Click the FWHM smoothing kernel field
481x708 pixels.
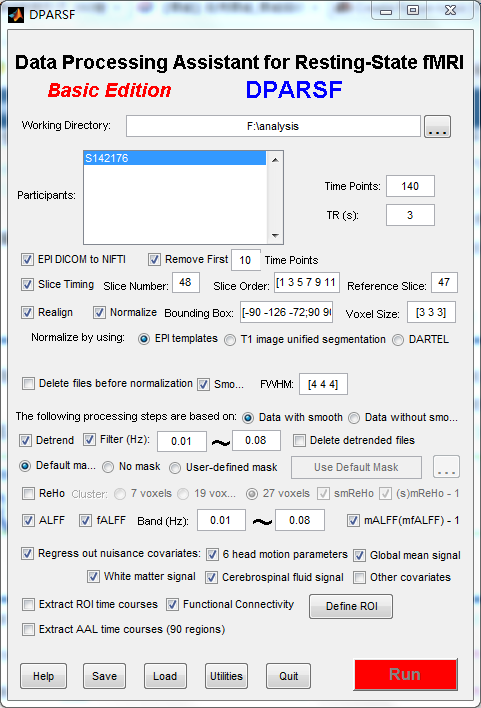pos(323,384)
